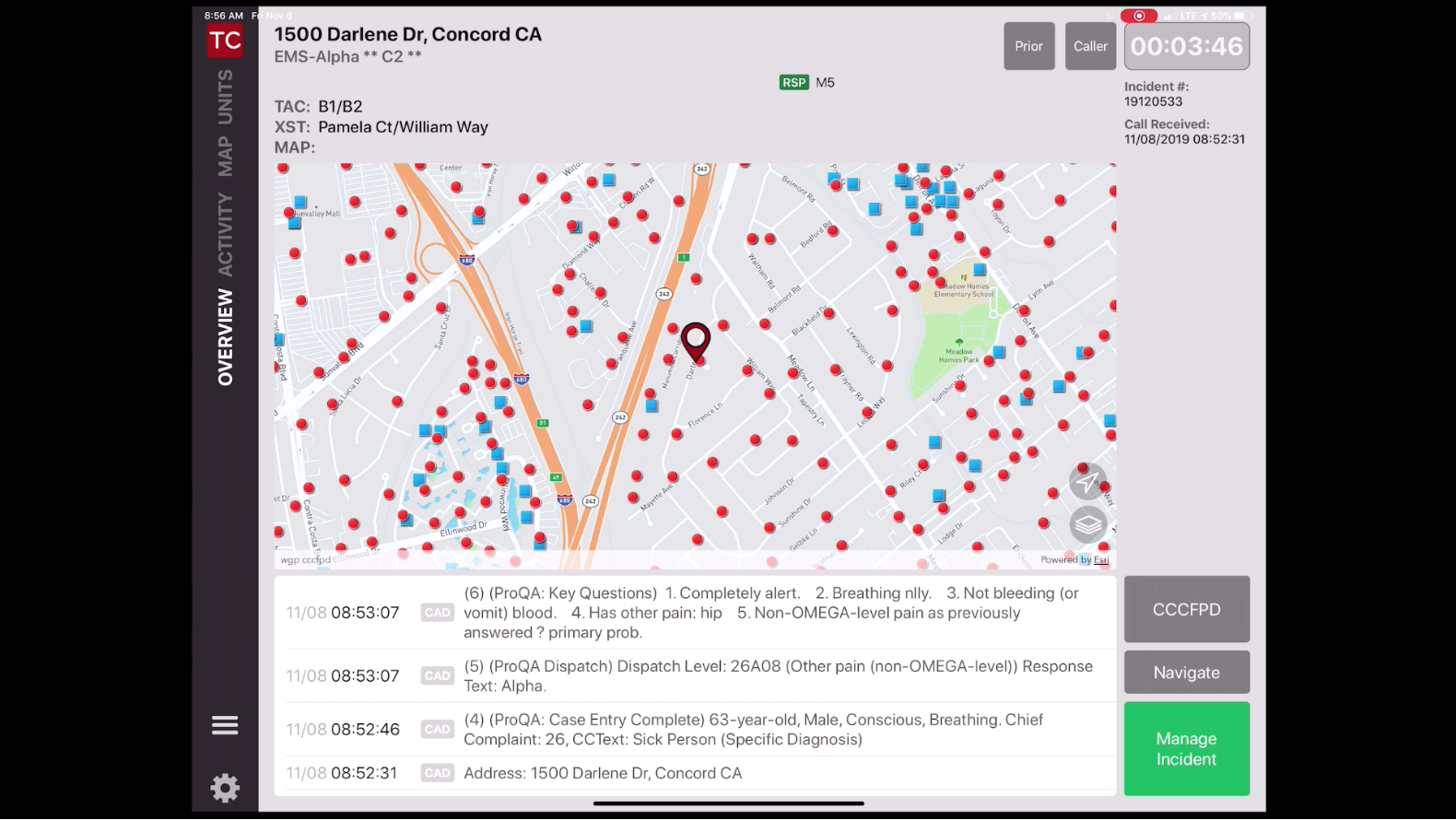Open settings via the gear icon
Viewport: 1456px width, 820px height.
pos(225,788)
